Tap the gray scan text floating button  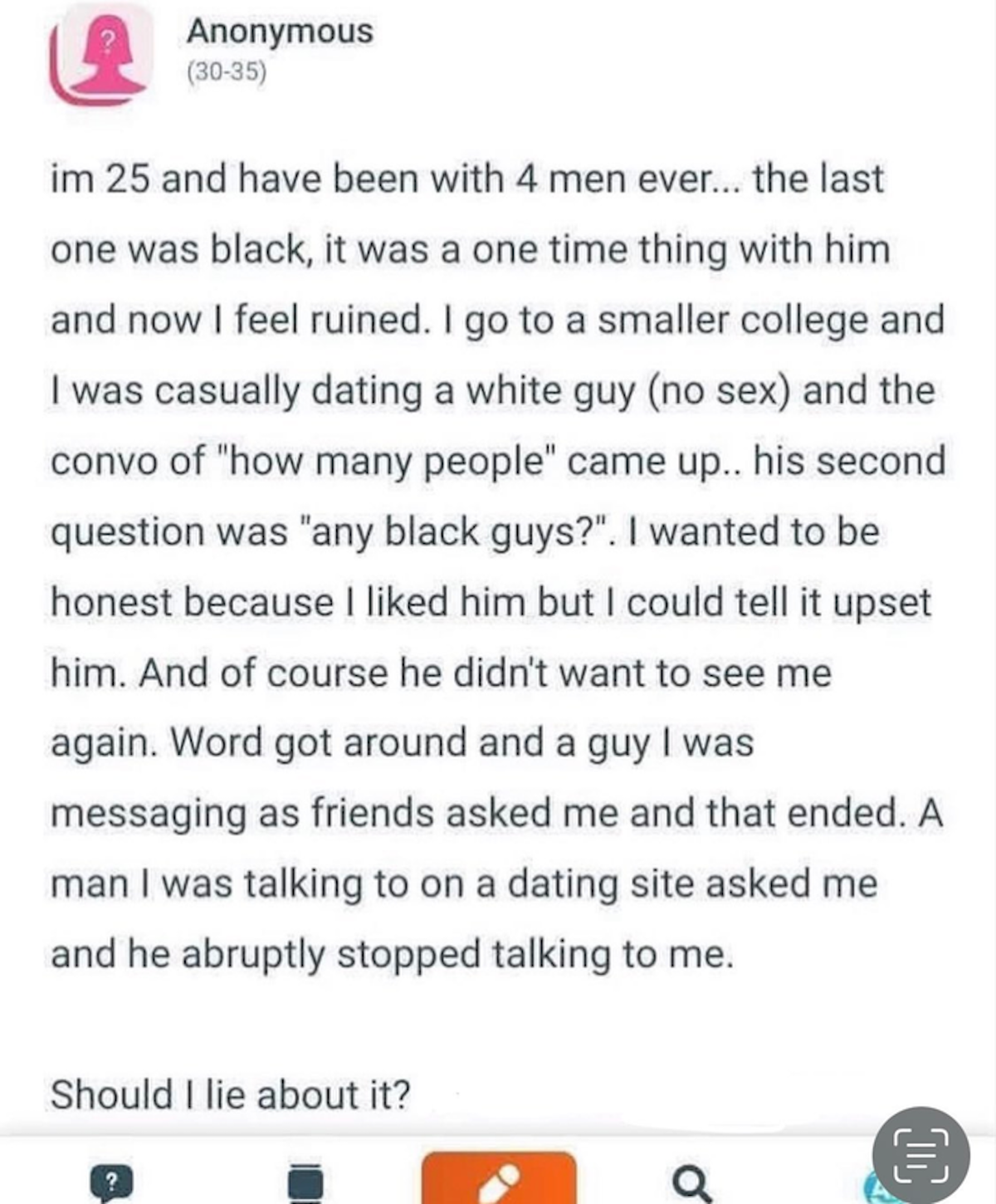click(920, 1154)
